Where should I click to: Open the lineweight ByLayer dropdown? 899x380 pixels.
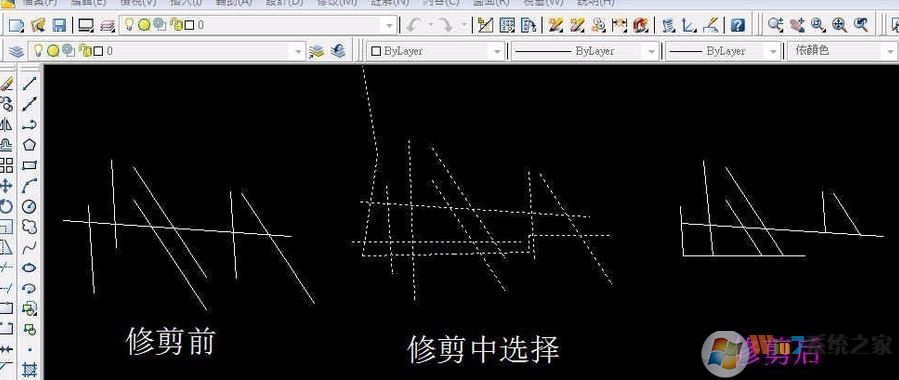723,51
